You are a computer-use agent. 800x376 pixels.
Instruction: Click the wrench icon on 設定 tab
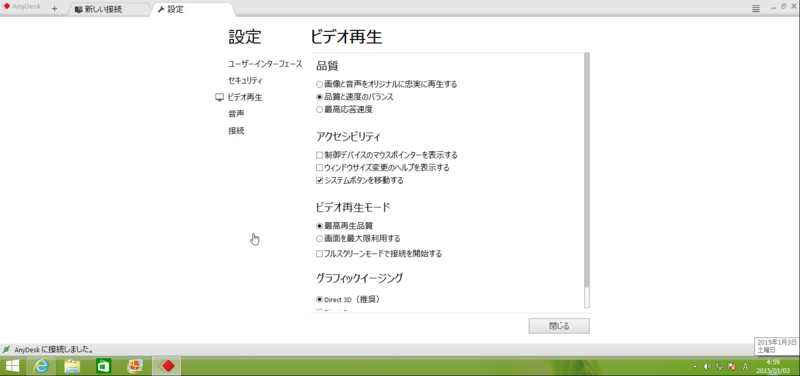(161, 9)
